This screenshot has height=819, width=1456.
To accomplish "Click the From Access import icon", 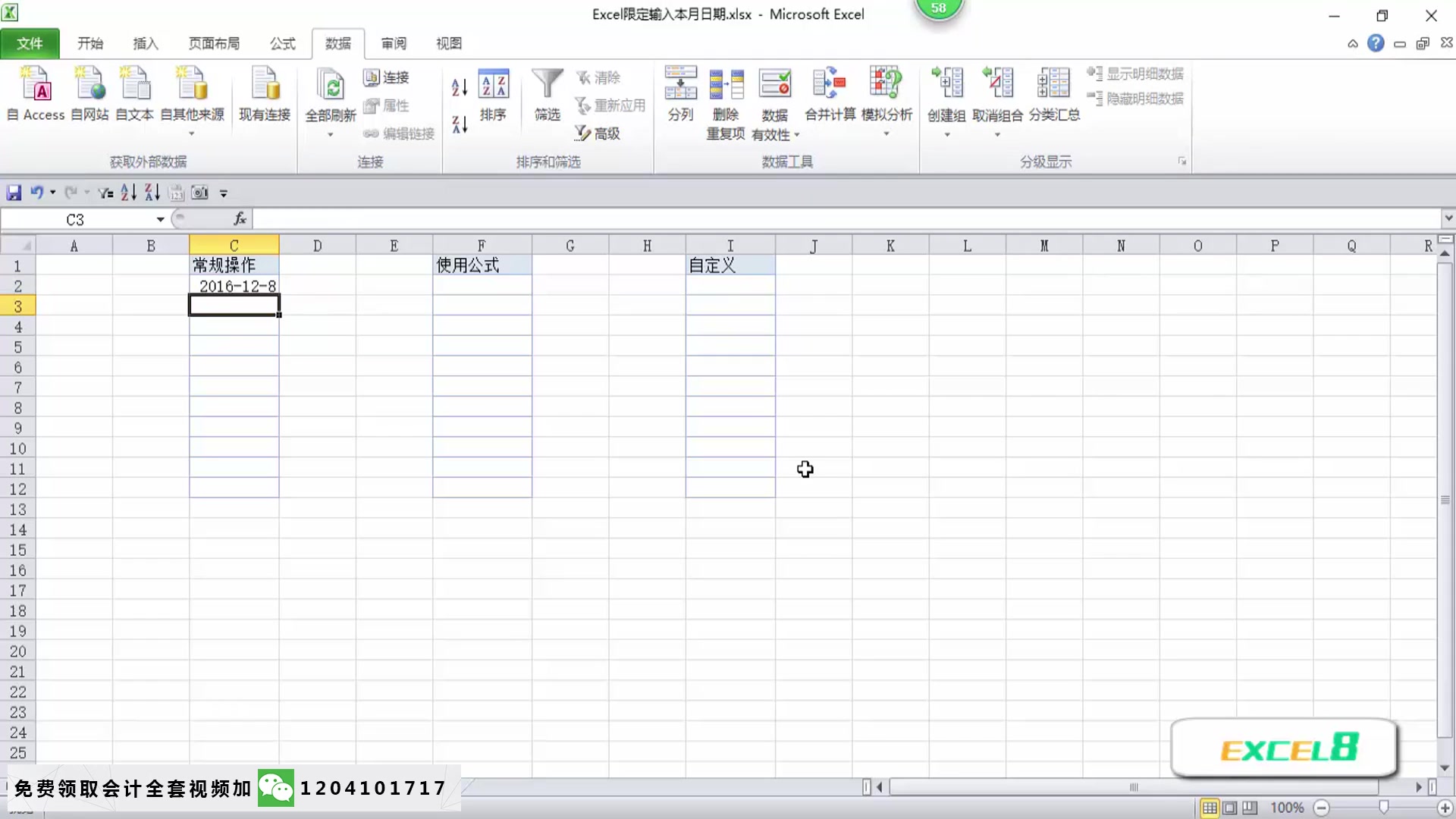I will click(x=36, y=85).
